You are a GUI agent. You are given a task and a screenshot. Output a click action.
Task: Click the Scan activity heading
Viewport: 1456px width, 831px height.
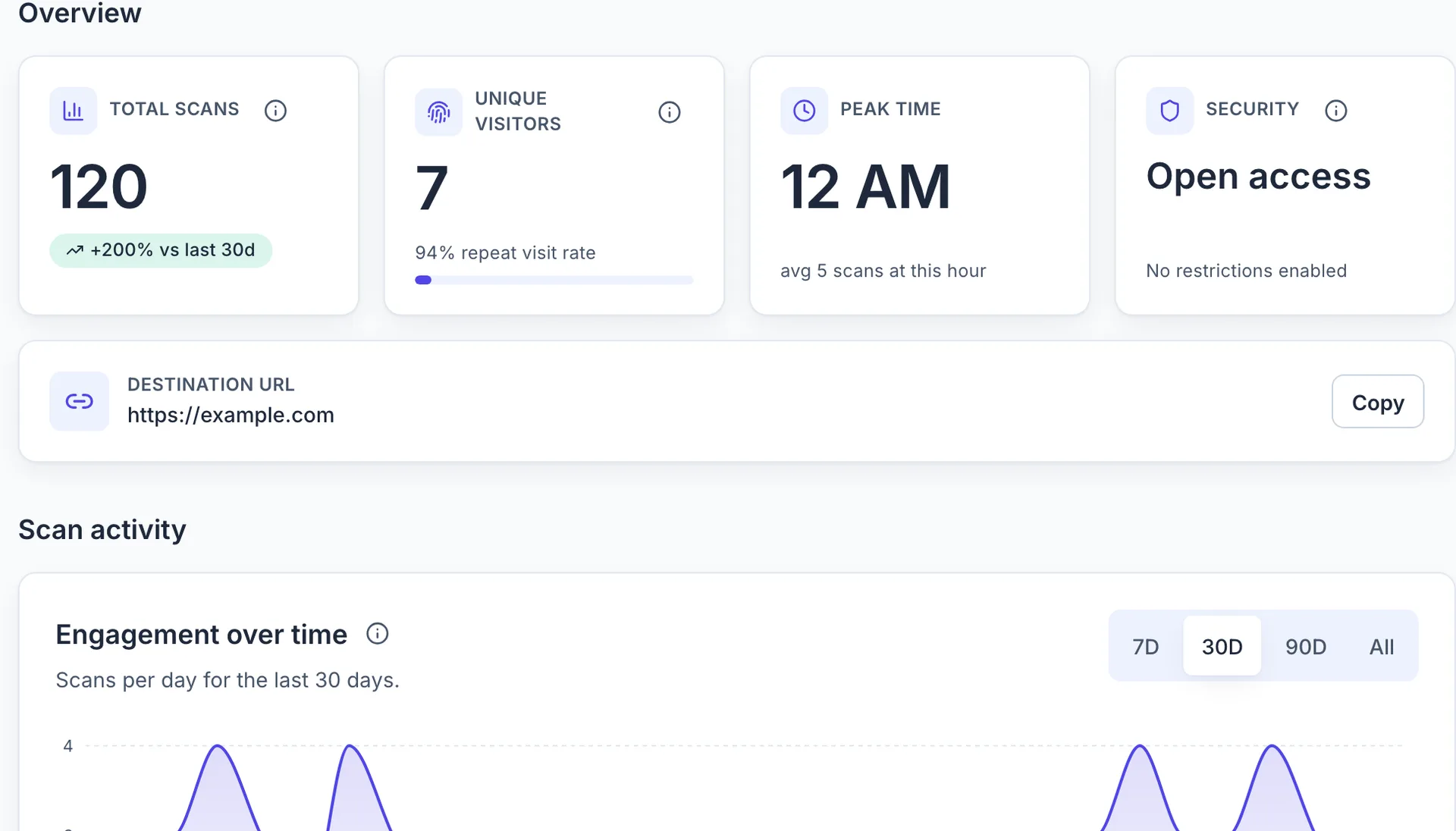tap(102, 530)
